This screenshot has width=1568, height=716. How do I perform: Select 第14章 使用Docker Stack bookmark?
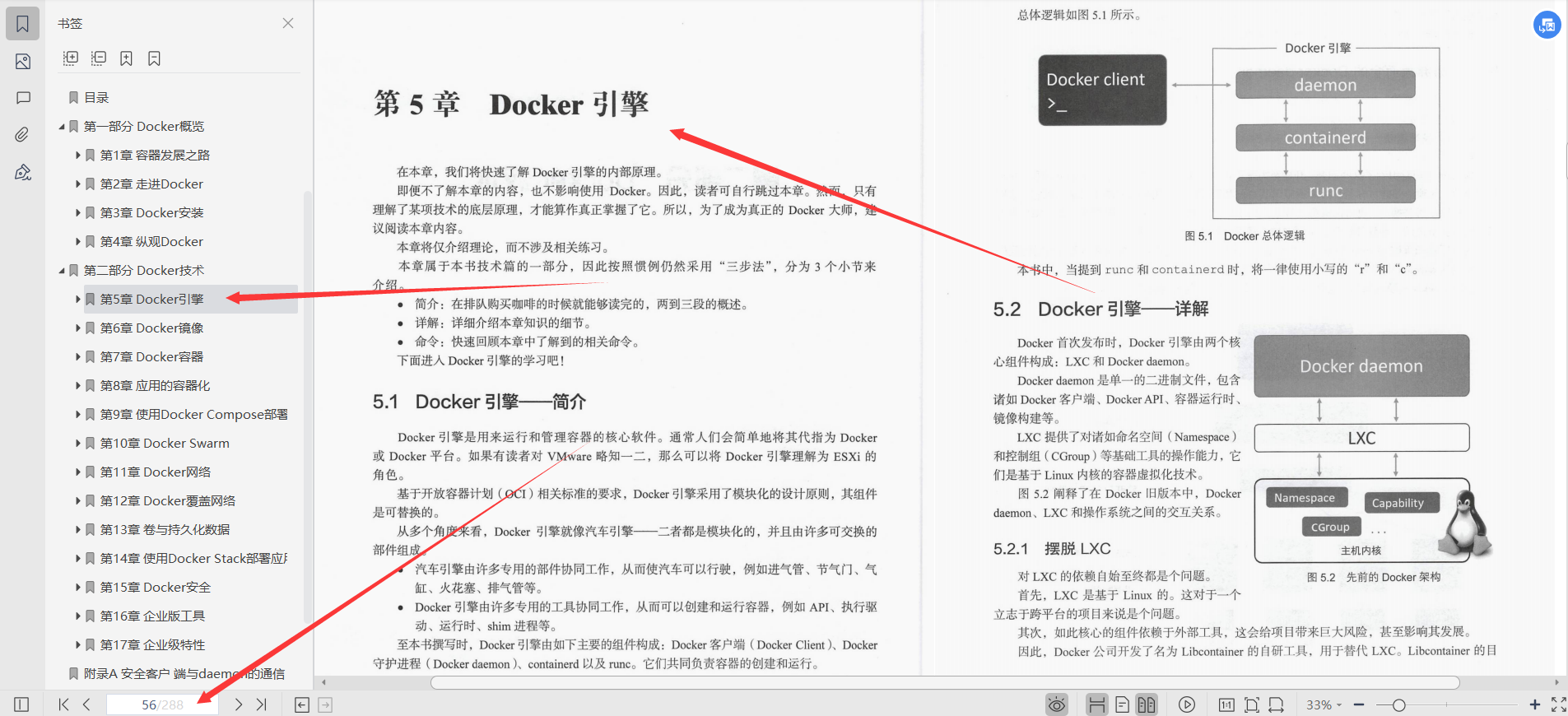[x=193, y=558]
